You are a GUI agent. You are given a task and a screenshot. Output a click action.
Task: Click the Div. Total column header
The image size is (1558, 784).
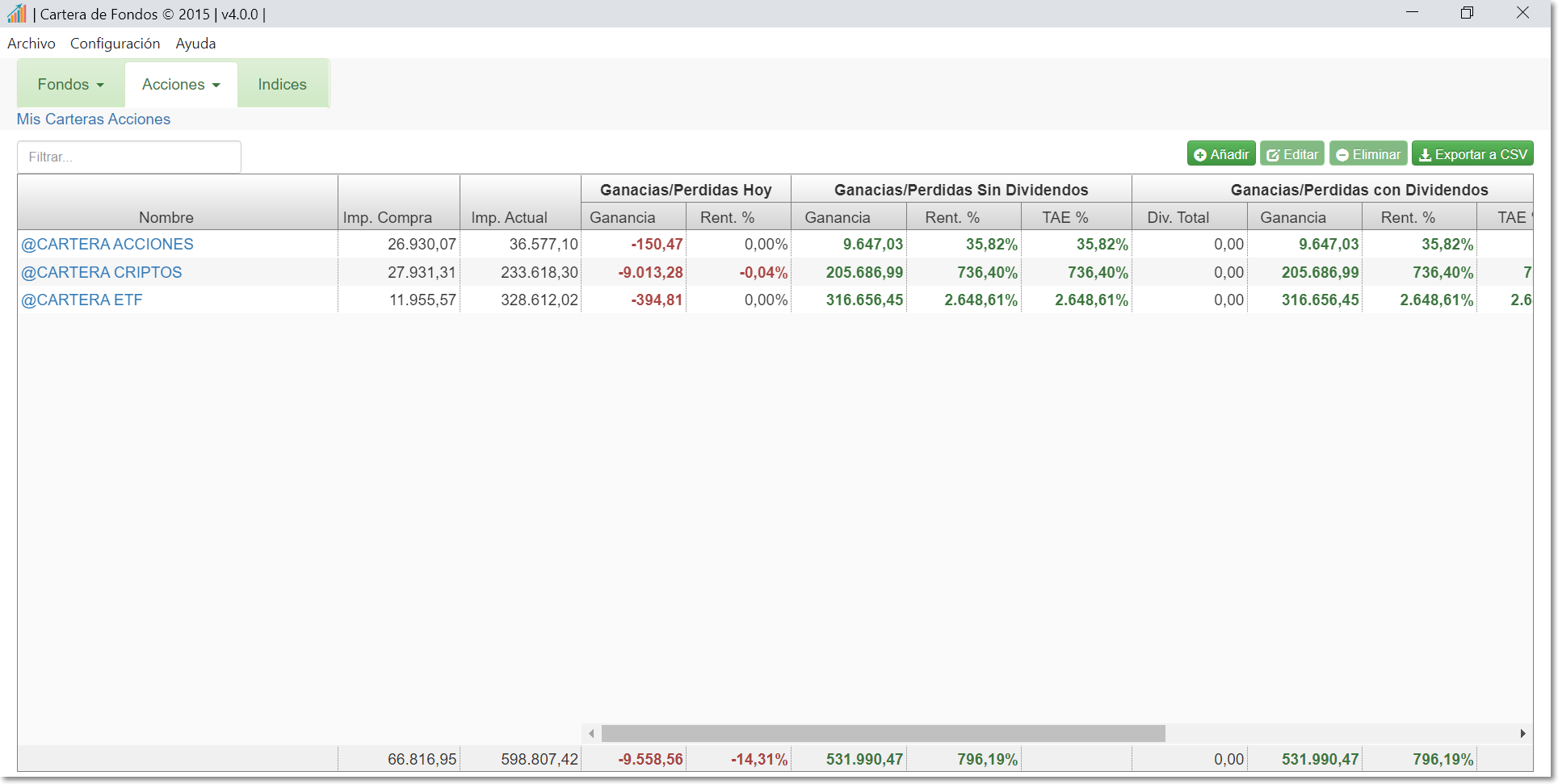tap(1178, 217)
